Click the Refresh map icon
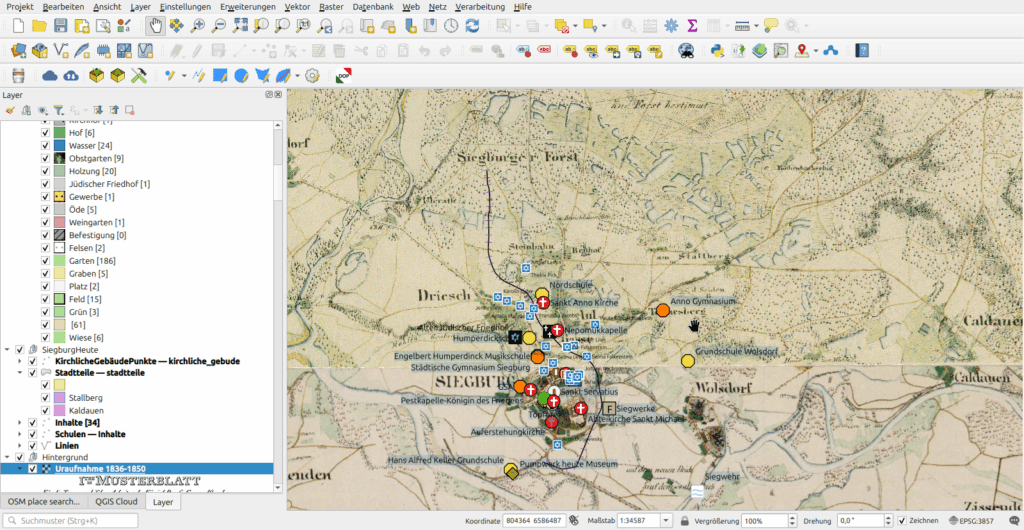 tap(471, 25)
